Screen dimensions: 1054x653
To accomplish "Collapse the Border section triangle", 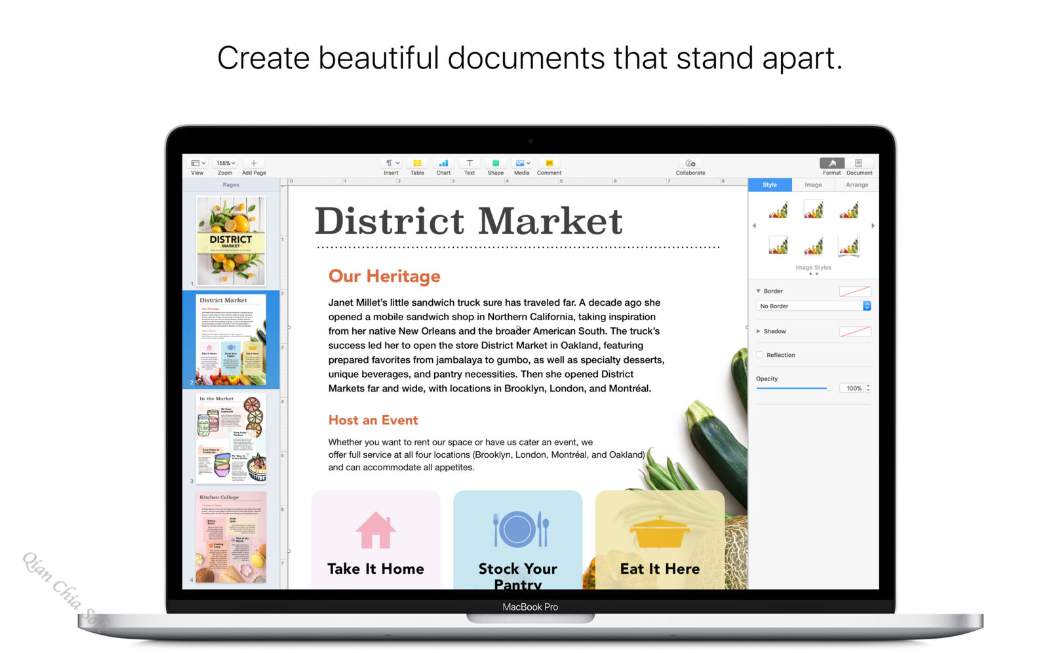I will (x=758, y=291).
